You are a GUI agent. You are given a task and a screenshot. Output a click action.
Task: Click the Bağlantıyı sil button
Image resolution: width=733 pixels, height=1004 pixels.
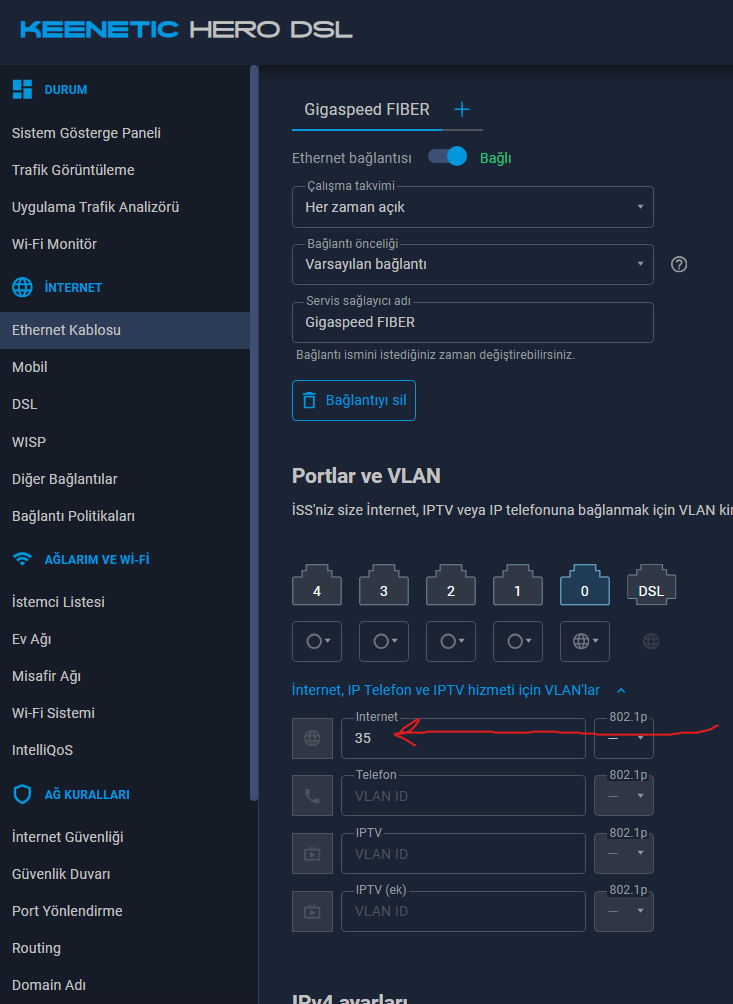coord(353,400)
